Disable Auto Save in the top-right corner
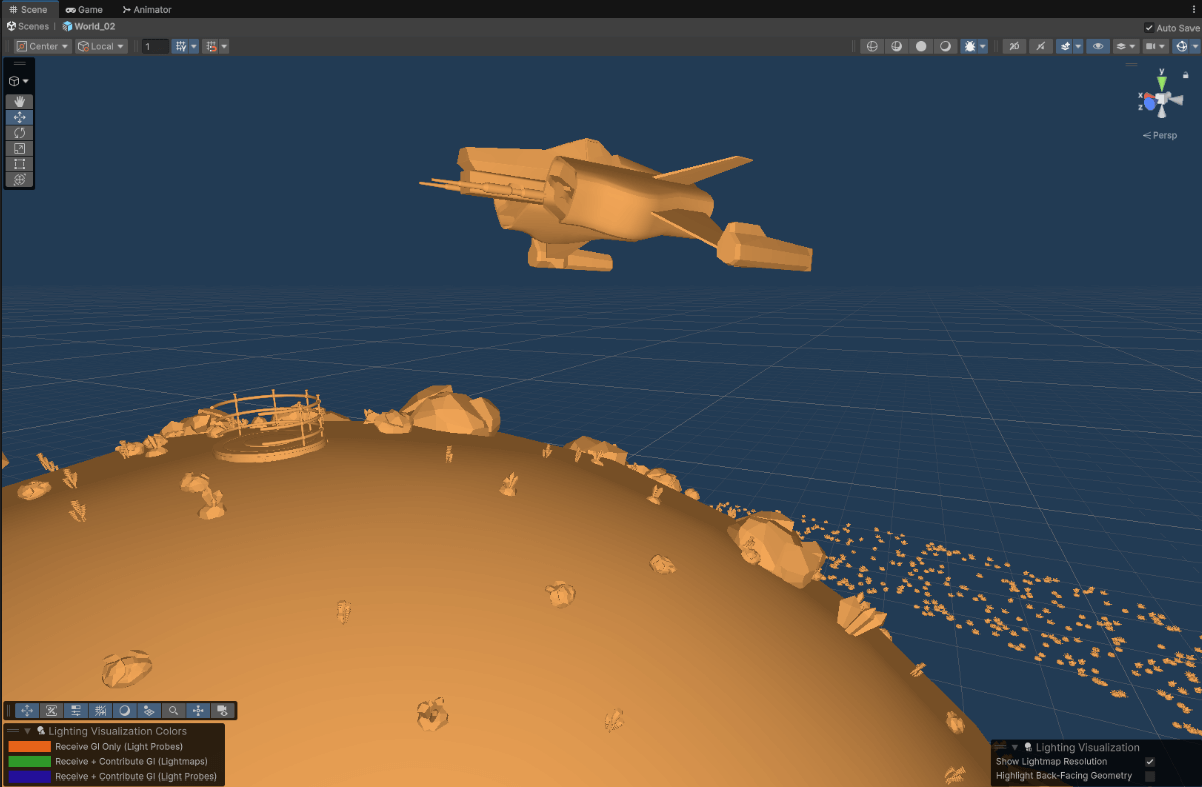 tap(1149, 27)
